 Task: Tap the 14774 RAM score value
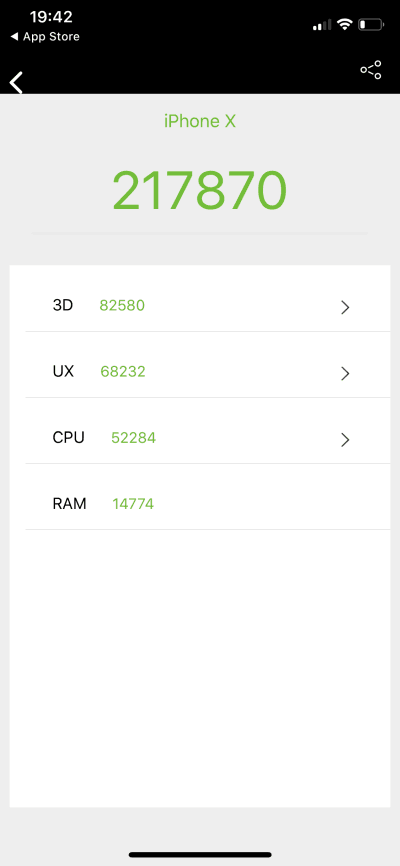pyautogui.click(x=133, y=504)
